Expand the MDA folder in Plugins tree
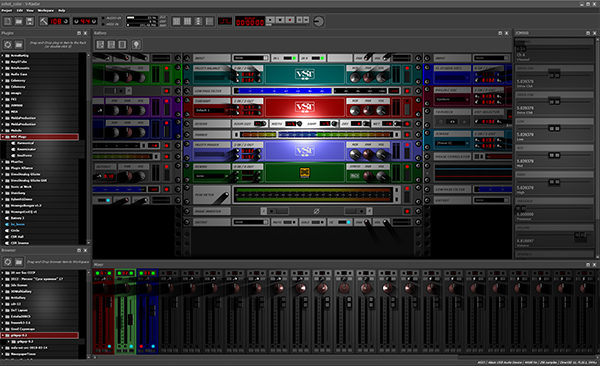This screenshot has height=366, width=600. tap(2, 112)
